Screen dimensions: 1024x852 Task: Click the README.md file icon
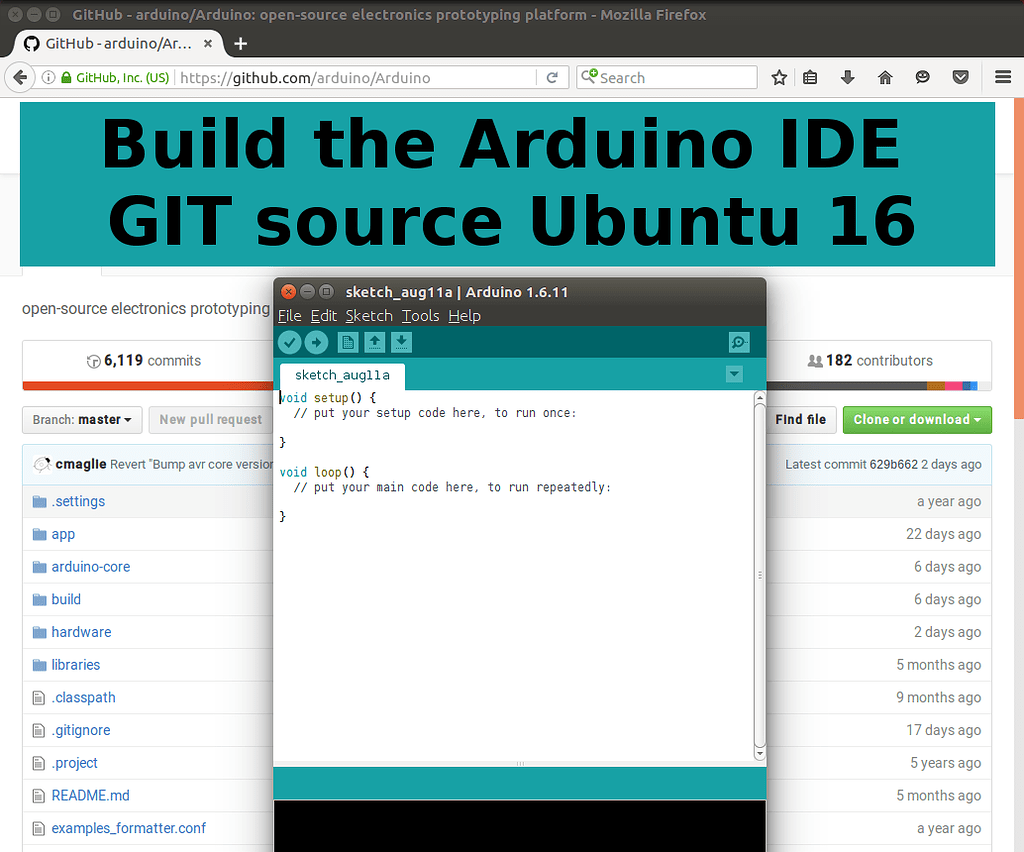pos(39,796)
